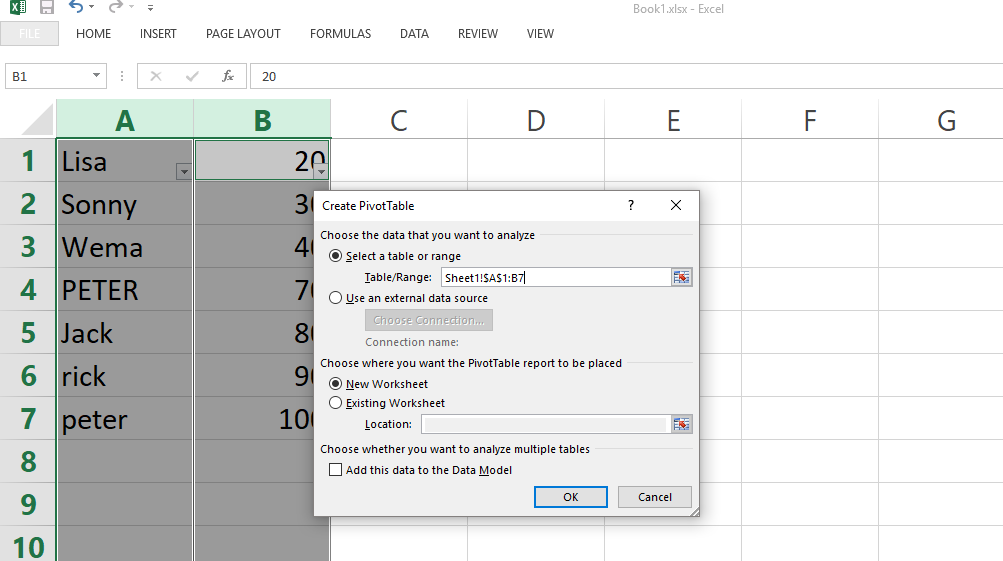Select the column D header

point(536,121)
